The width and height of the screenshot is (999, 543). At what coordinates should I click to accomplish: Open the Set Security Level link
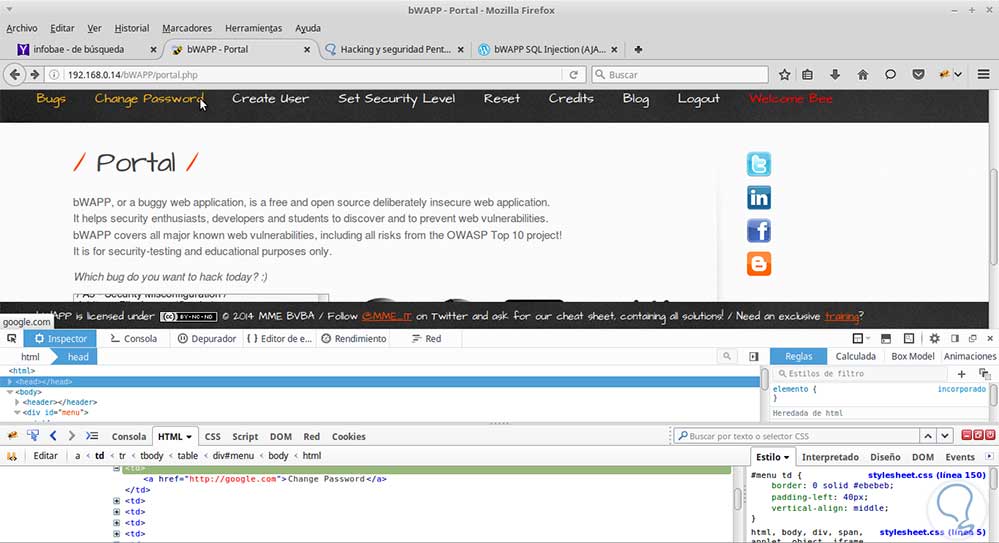tap(396, 99)
